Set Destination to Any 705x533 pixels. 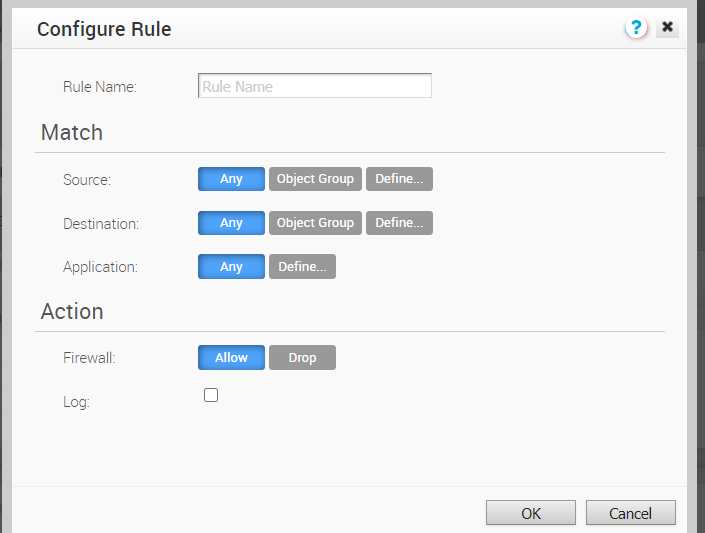point(231,223)
